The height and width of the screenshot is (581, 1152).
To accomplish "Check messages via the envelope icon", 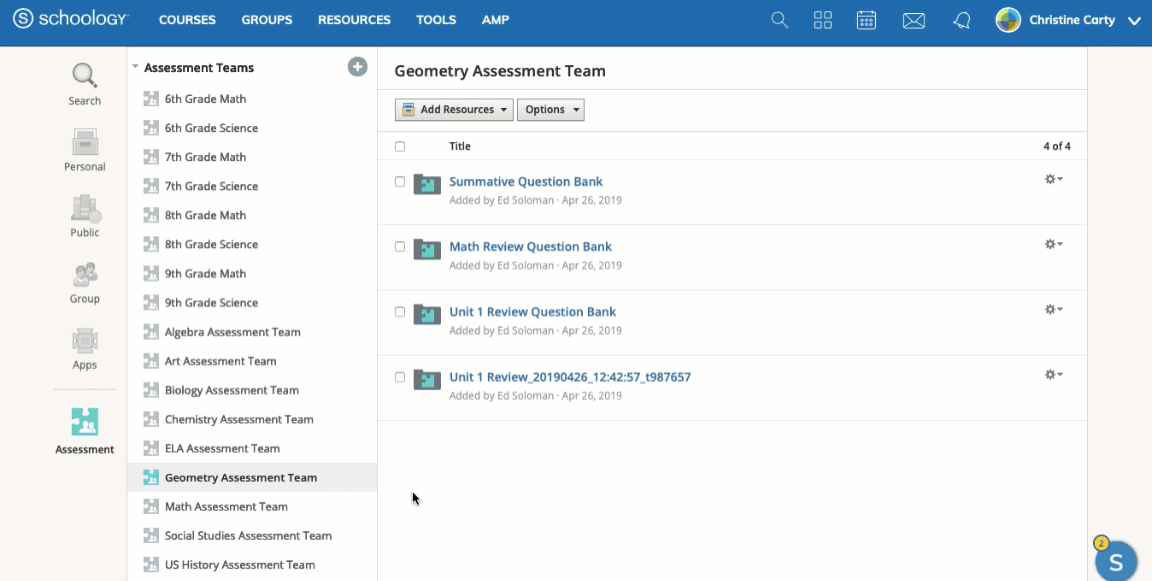I will coord(913,19).
